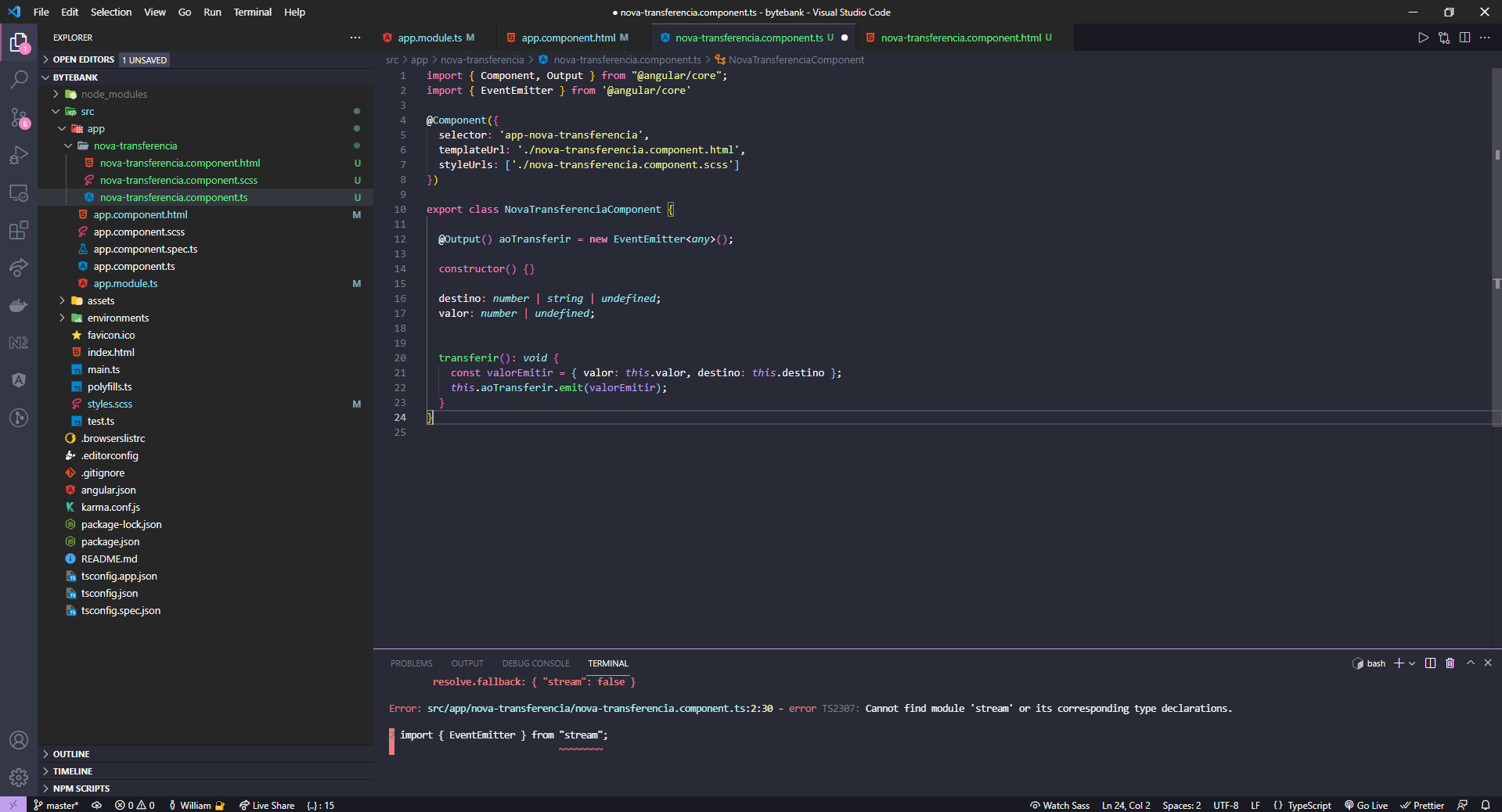Viewport: 1502px width, 812px height.
Task: Open the Terminal menu
Action: pos(252,12)
